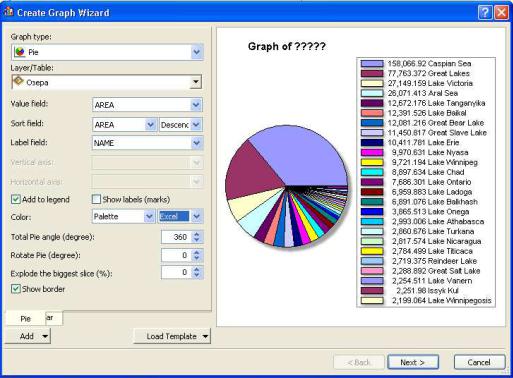
Task: Click the Lake Onega legend entry text
Action: coord(430,212)
